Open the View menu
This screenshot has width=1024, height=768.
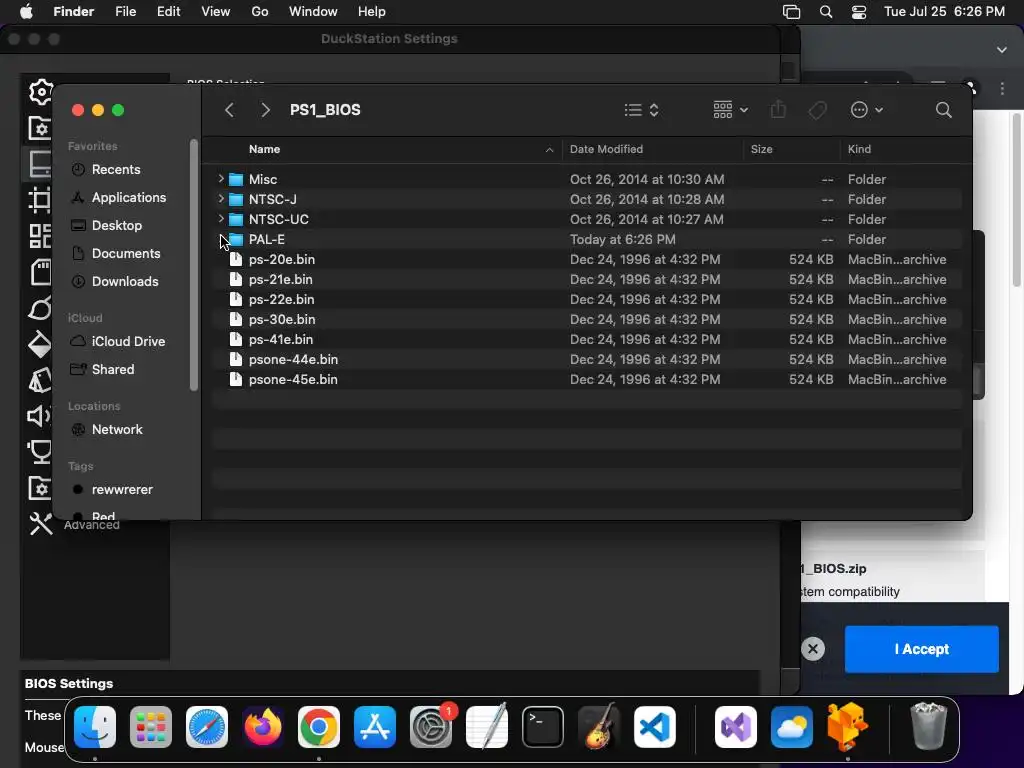coord(216,12)
